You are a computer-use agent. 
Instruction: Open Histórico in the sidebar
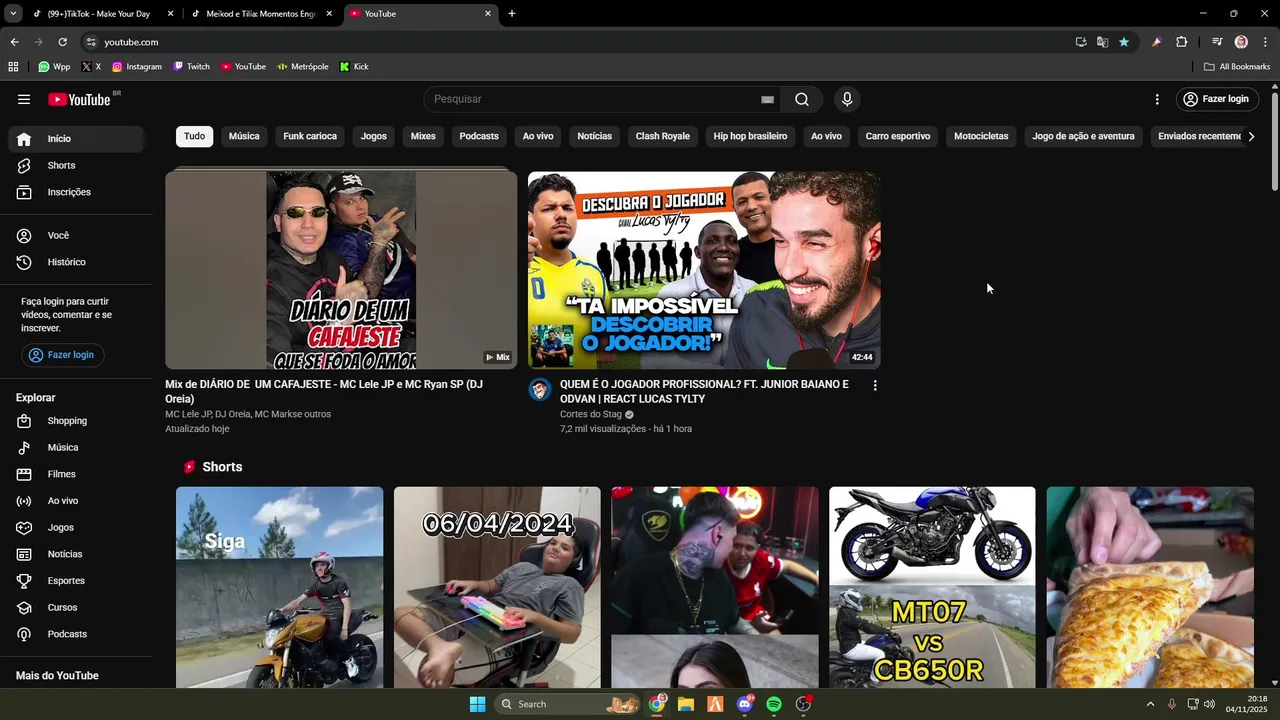coord(76,262)
